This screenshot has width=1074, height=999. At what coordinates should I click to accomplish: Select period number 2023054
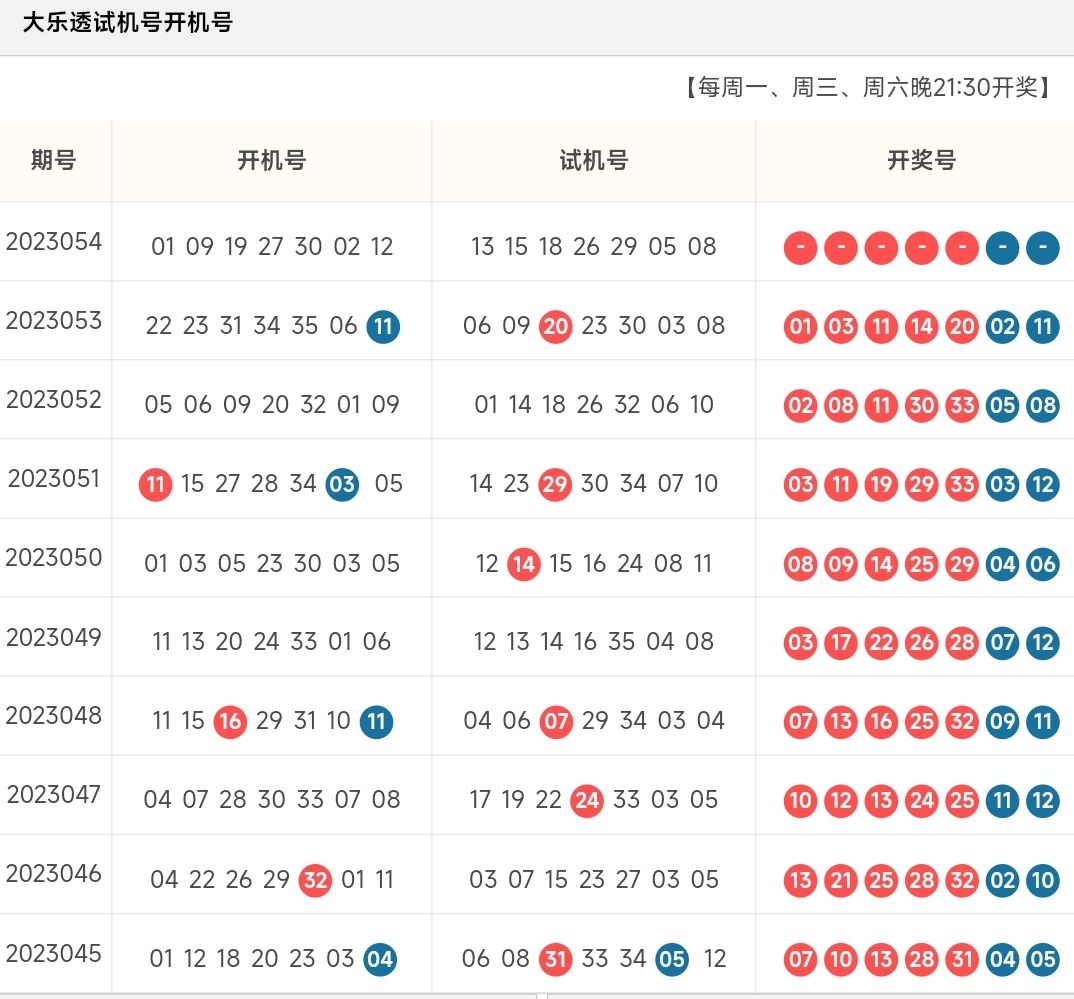pos(53,241)
